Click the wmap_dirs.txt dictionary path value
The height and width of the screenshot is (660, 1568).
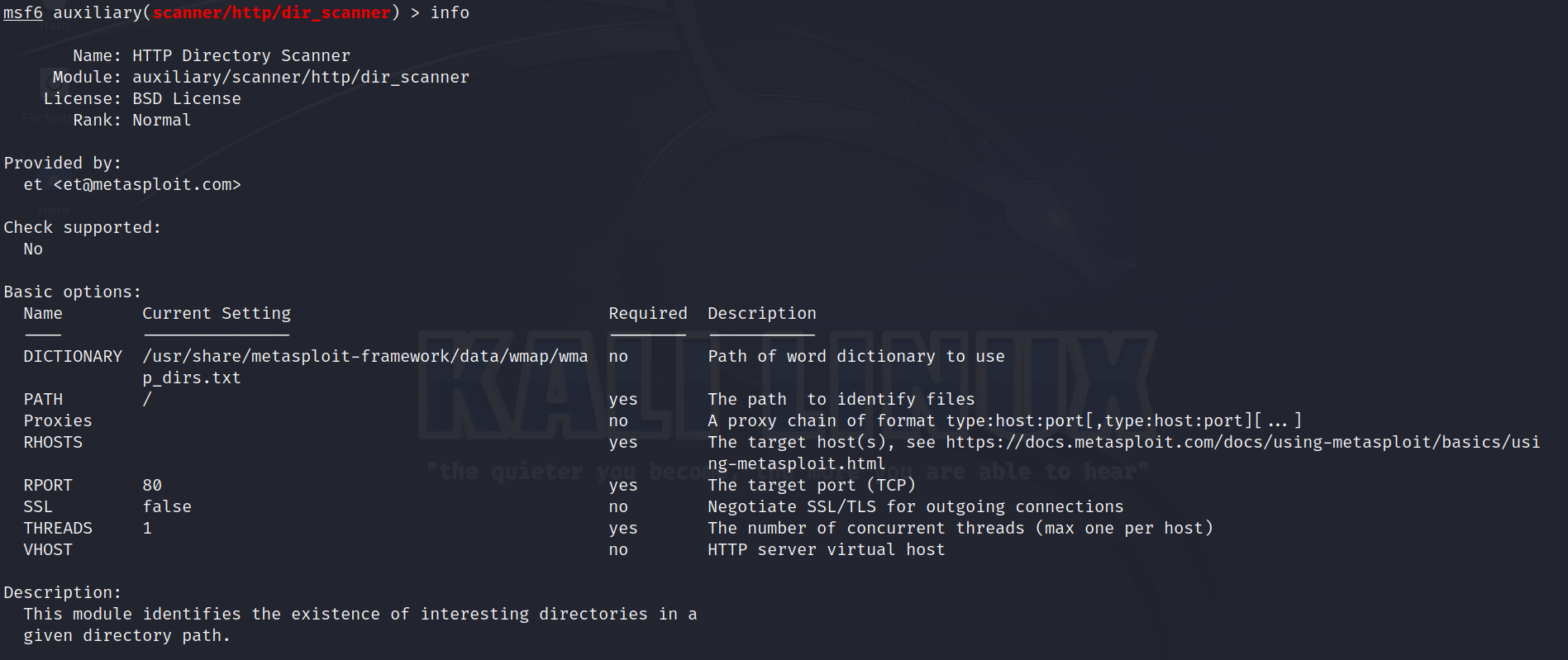point(365,356)
